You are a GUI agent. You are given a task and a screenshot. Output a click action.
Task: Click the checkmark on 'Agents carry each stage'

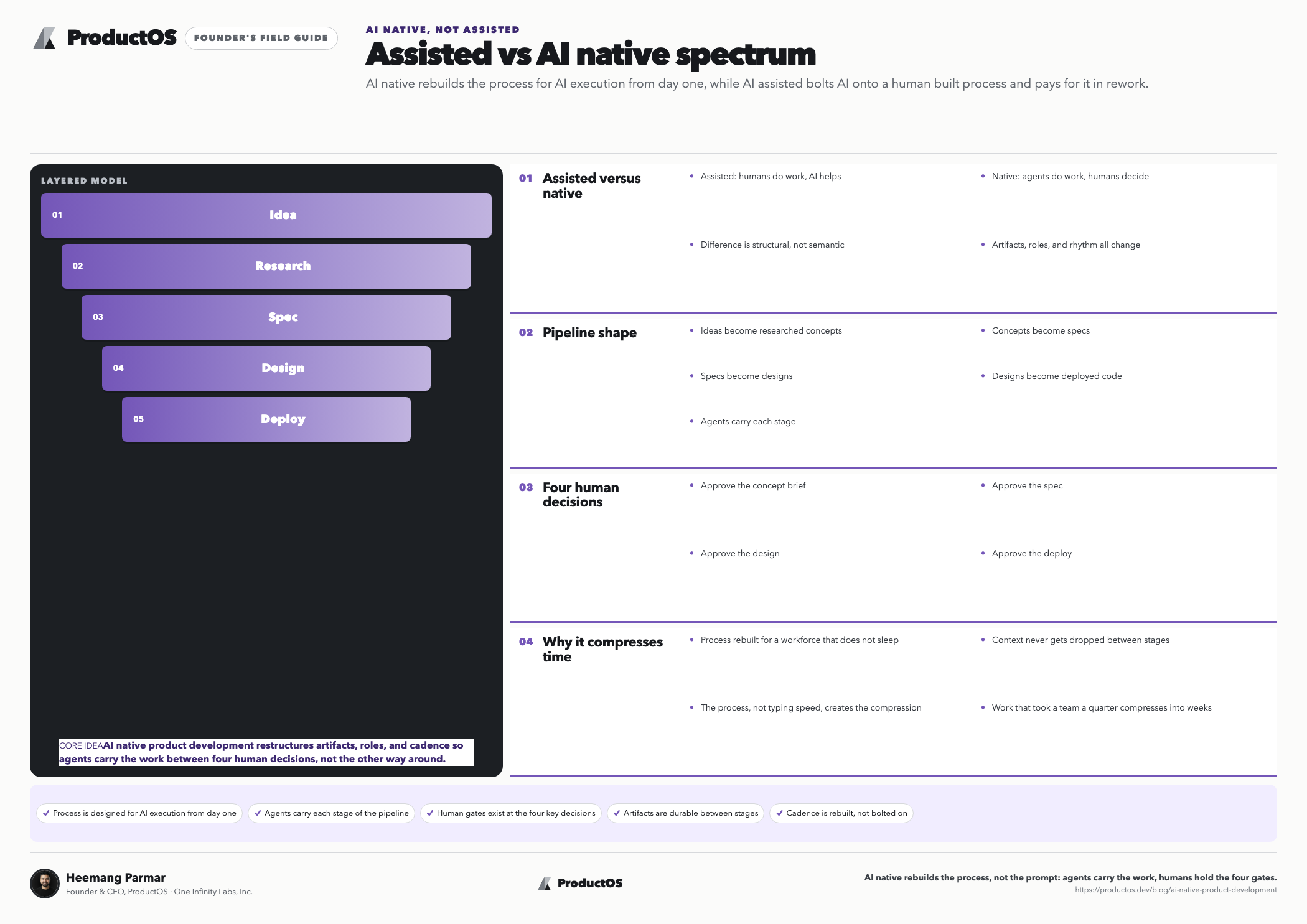point(258,813)
